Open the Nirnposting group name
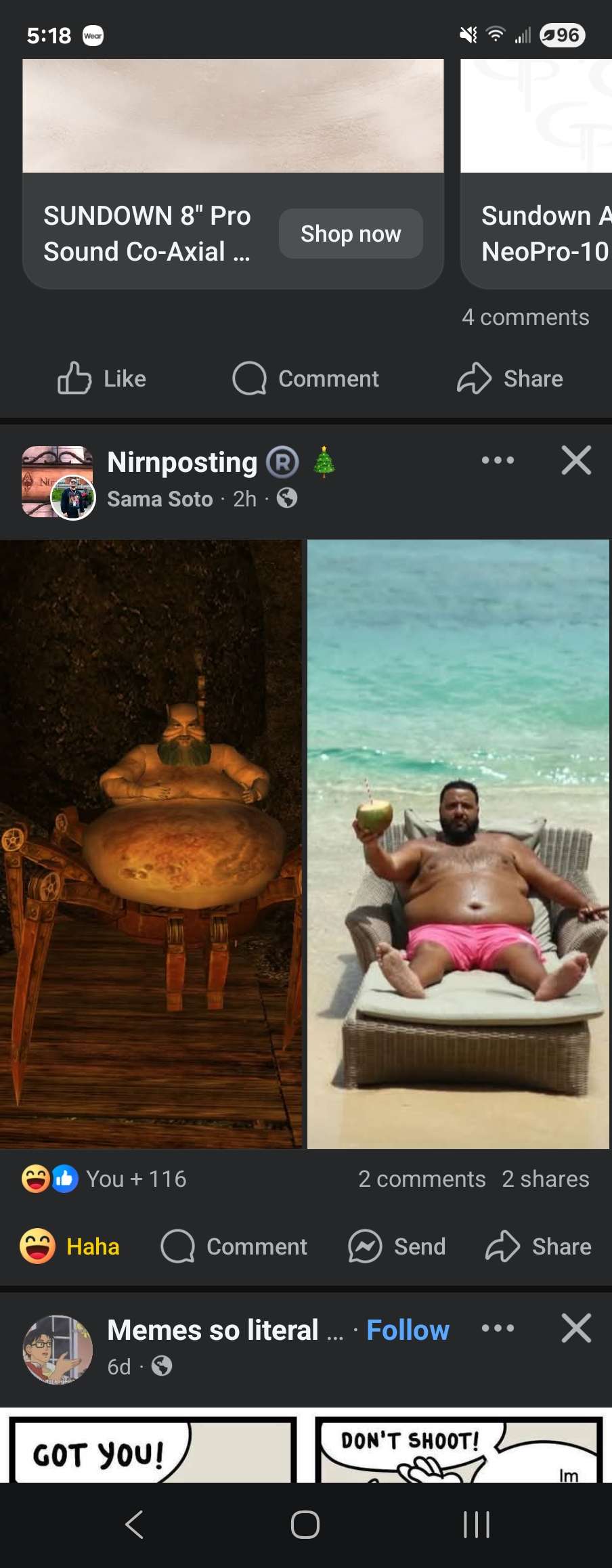Viewport: 612px width, 1568px height. 182,462
